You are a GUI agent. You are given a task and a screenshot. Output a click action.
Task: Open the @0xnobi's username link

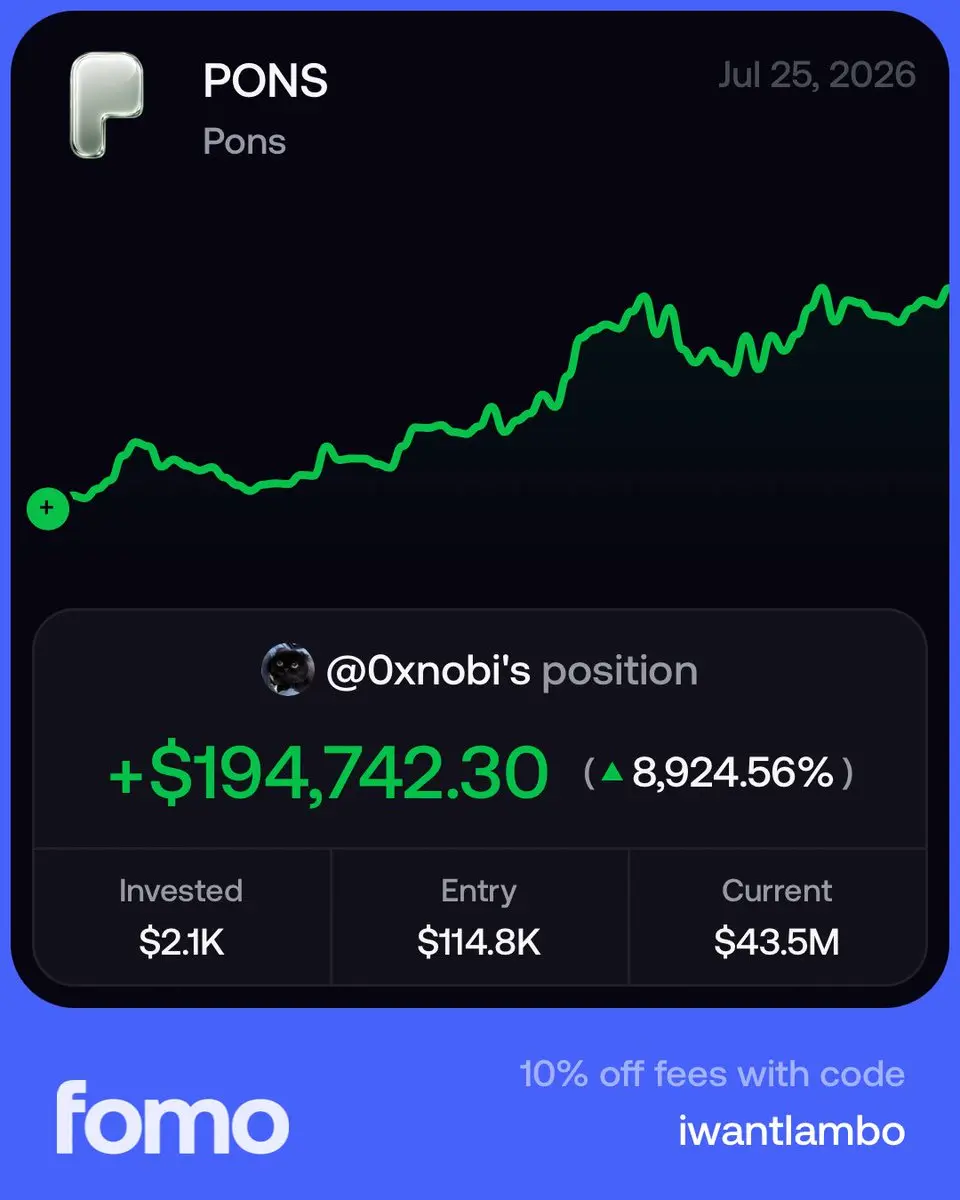[x=428, y=671]
